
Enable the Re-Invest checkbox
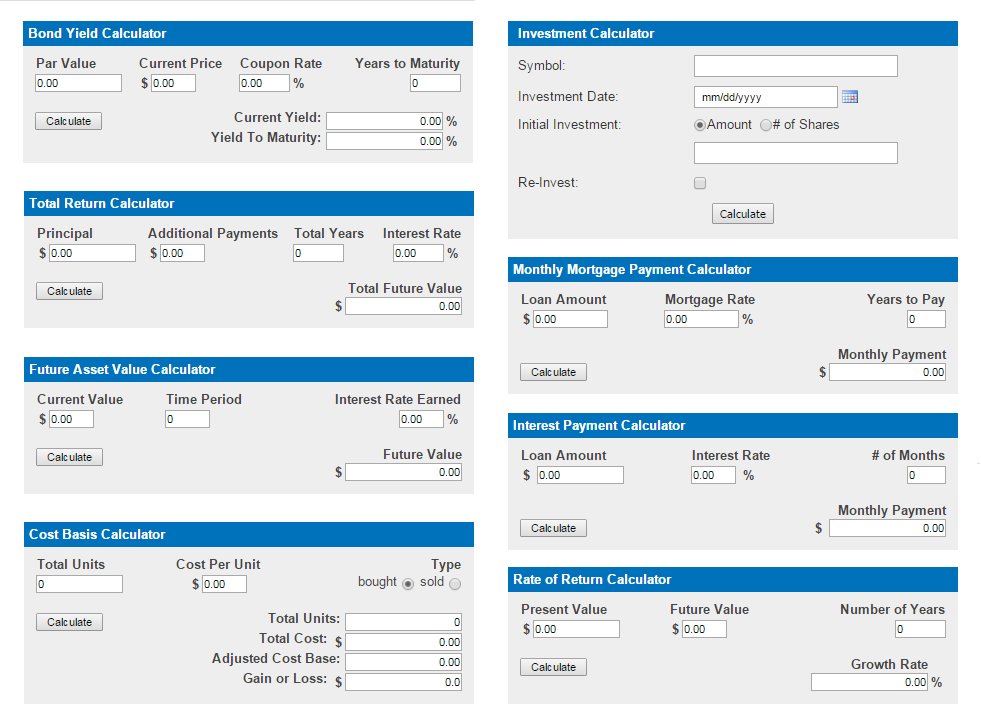[x=700, y=183]
